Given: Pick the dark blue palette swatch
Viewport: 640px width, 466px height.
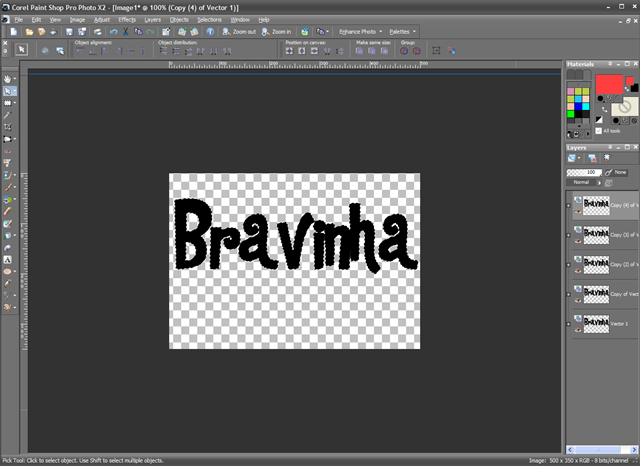Looking at the screenshot, I should [x=578, y=107].
